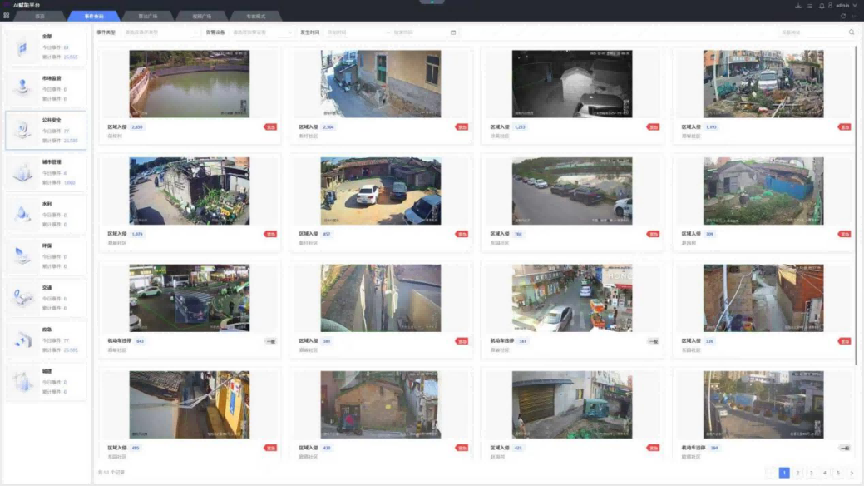Click the next page arrow in pagination
Viewport: 864px width, 486px height.
tap(852, 472)
